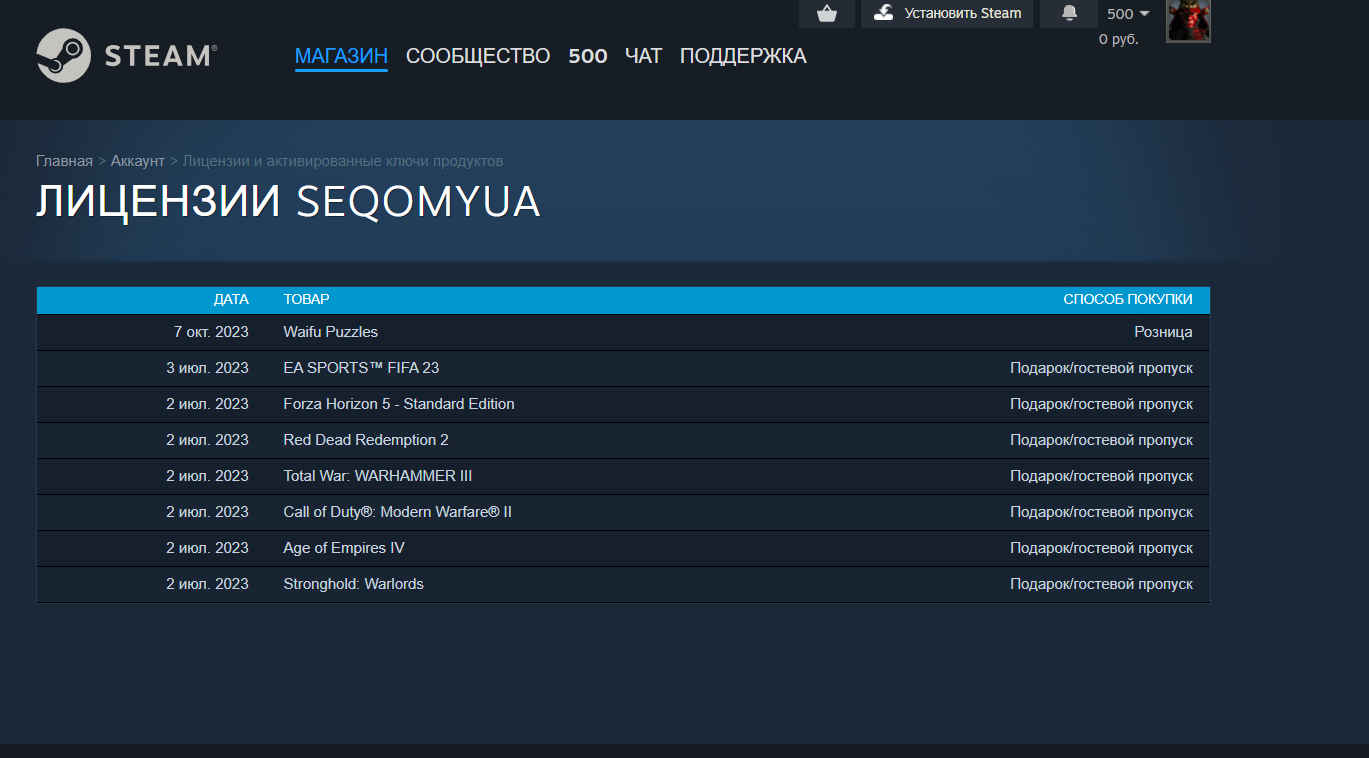Click the Аккаунт breadcrumb link
The height and width of the screenshot is (758, 1369).
pyautogui.click(x=138, y=161)
